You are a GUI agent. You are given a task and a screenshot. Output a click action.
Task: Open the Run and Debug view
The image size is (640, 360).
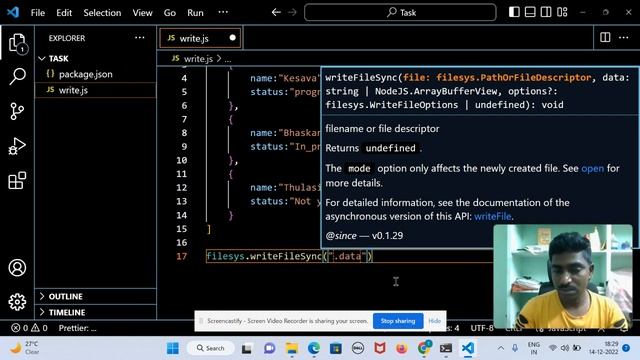click(17, 146)
